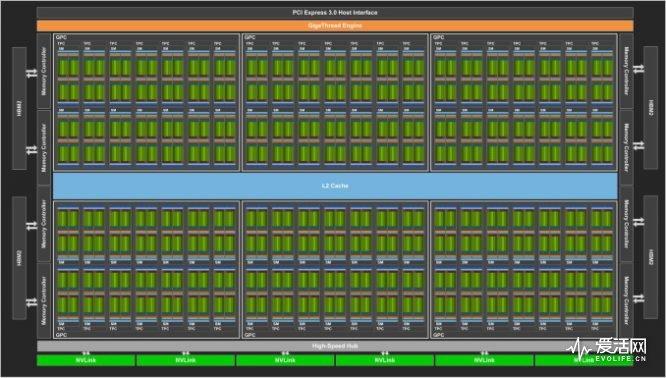This screenshot has width=666, height=378.
Task: Select the gray High-Speed Hub bar
Action: pos(335,346)
